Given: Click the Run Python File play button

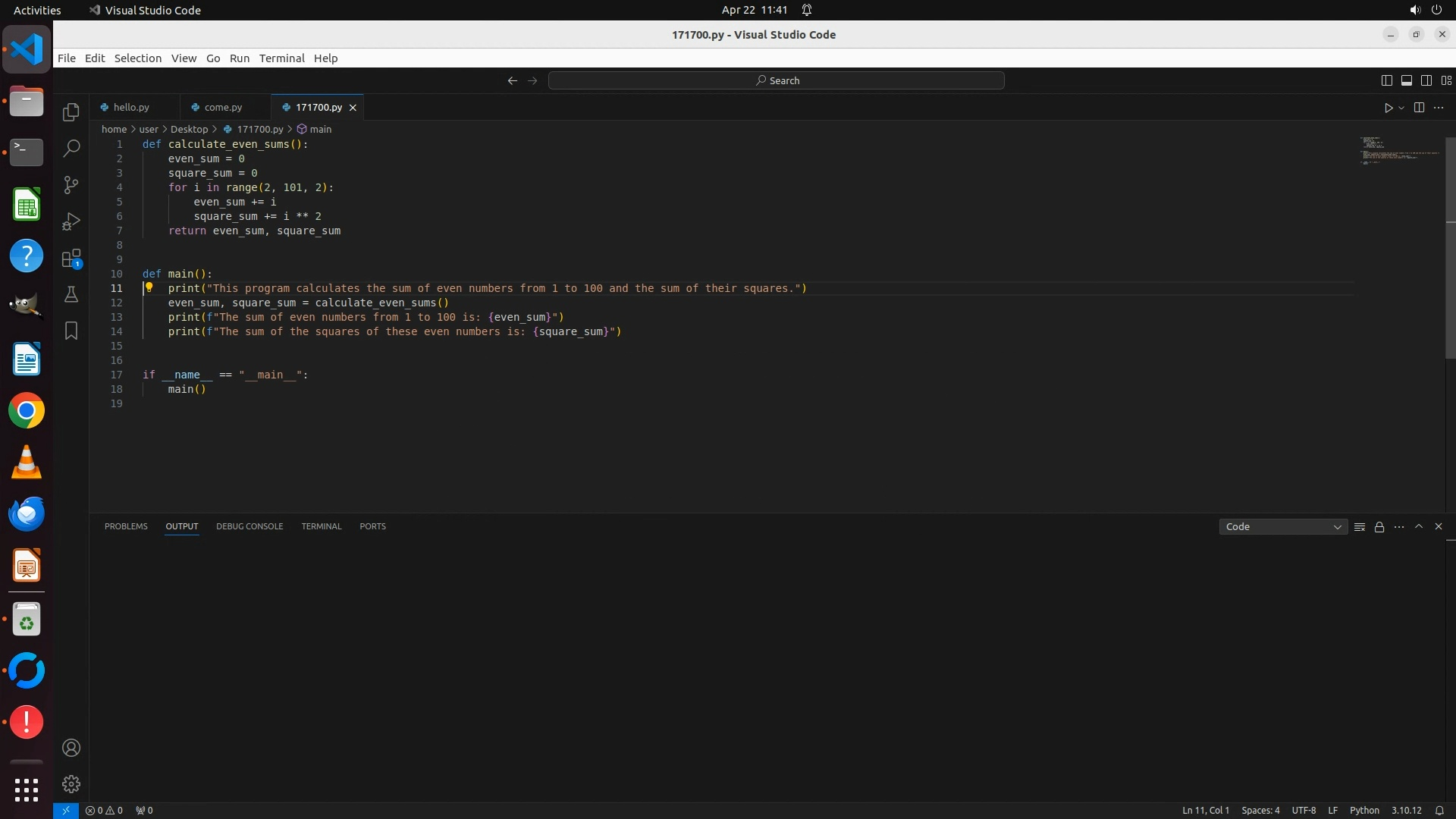Looking at the screenshot, I should 1388,108.
